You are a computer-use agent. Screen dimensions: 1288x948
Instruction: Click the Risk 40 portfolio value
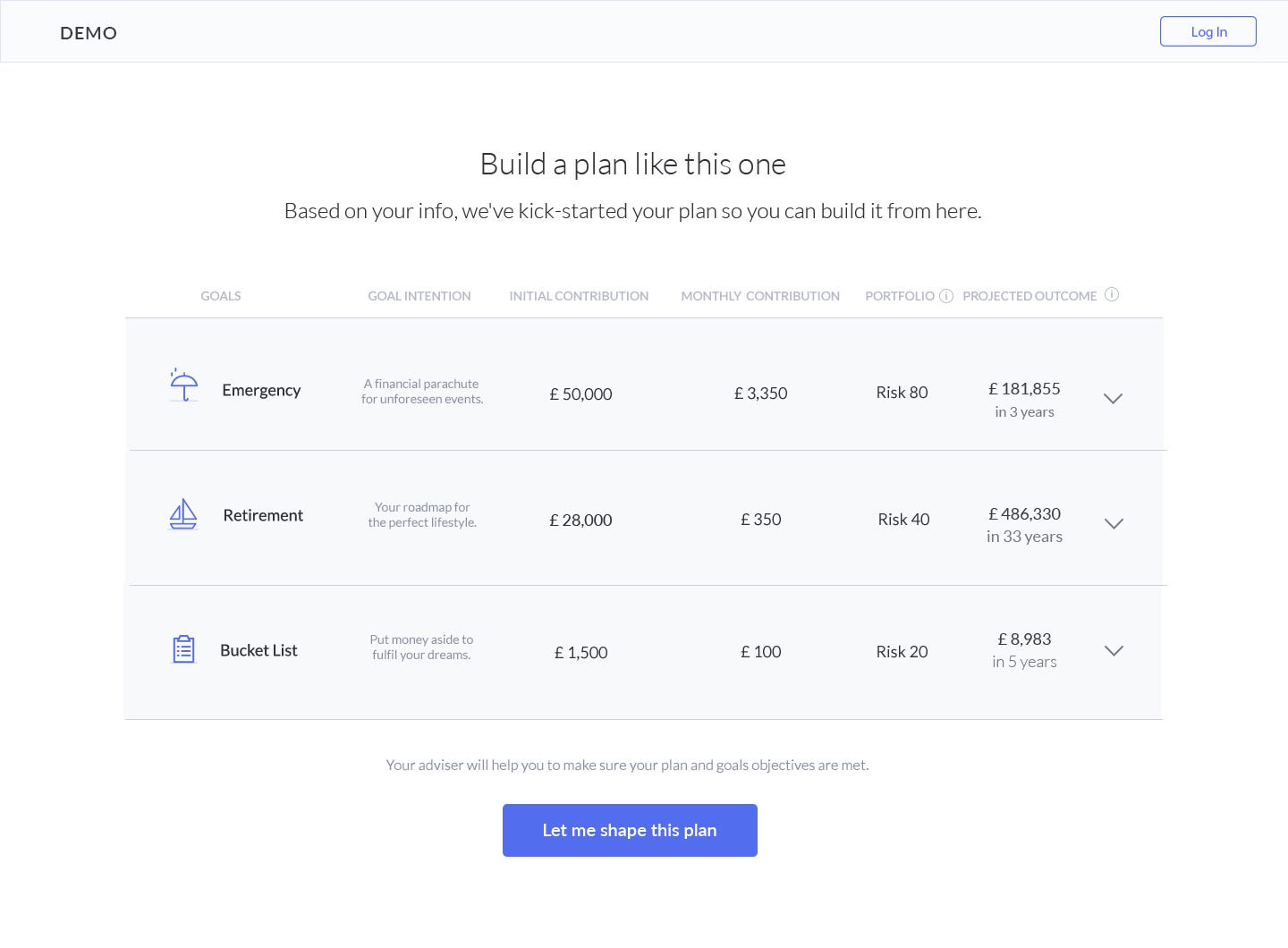(903, 519)
